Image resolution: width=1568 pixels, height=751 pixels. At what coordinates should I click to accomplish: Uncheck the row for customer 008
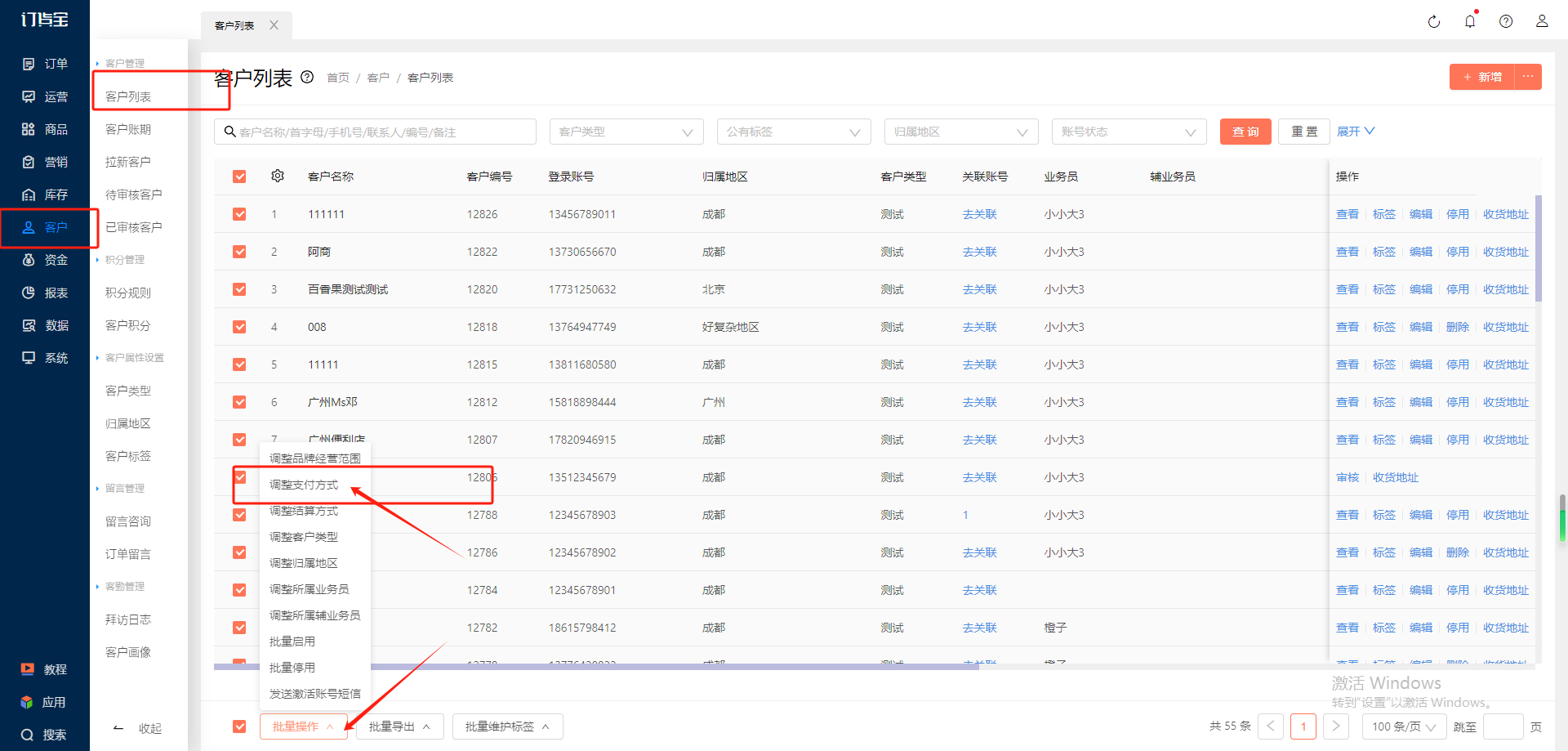pyautogui.click(x=239, y=327)
